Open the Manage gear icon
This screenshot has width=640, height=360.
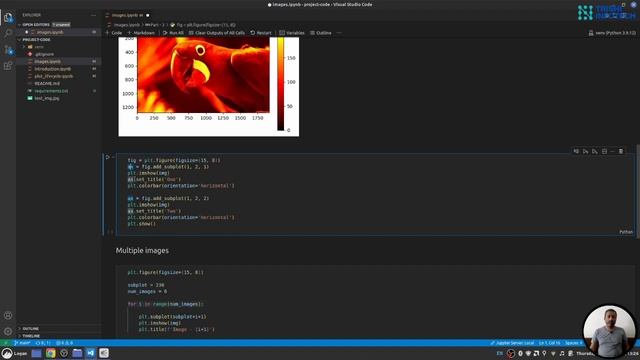tap(8, 331)
